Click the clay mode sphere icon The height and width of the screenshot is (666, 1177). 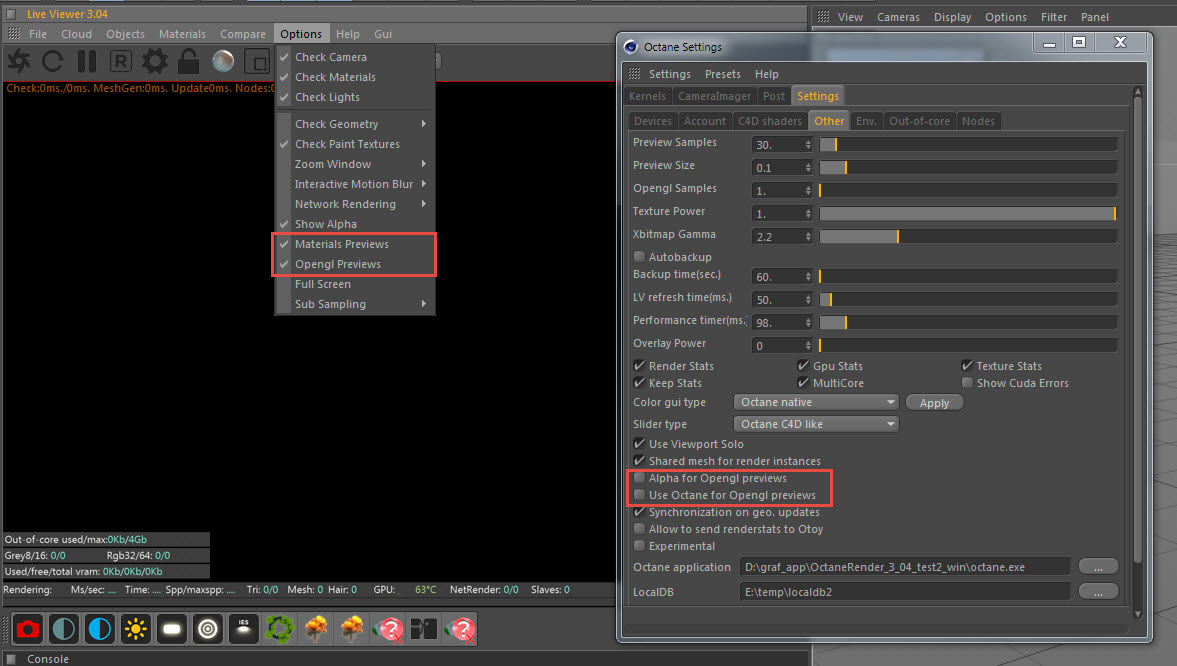click(x=223, y=61)
